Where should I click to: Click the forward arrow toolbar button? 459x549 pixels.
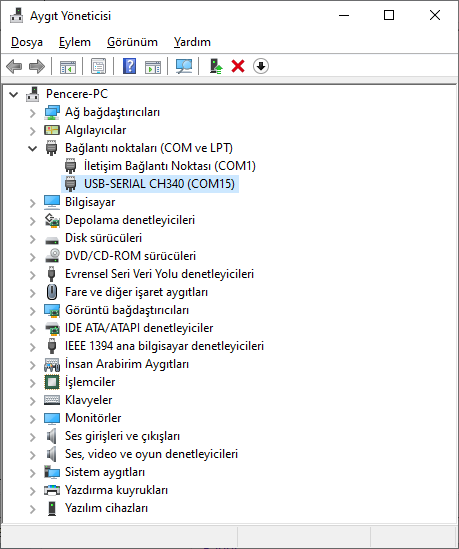(37, 66)
